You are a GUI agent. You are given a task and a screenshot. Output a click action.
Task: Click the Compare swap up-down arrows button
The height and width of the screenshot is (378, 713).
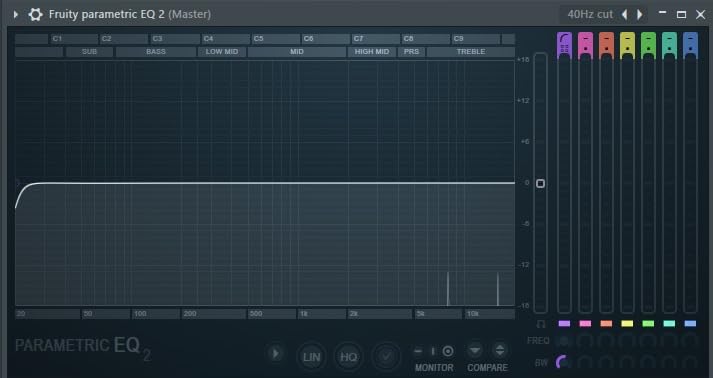pos(499,350)
